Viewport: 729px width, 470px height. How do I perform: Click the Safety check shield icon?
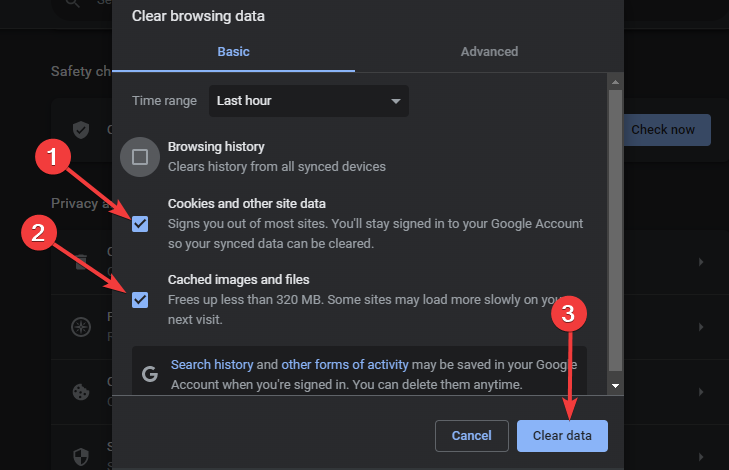[x=82, y=130]
